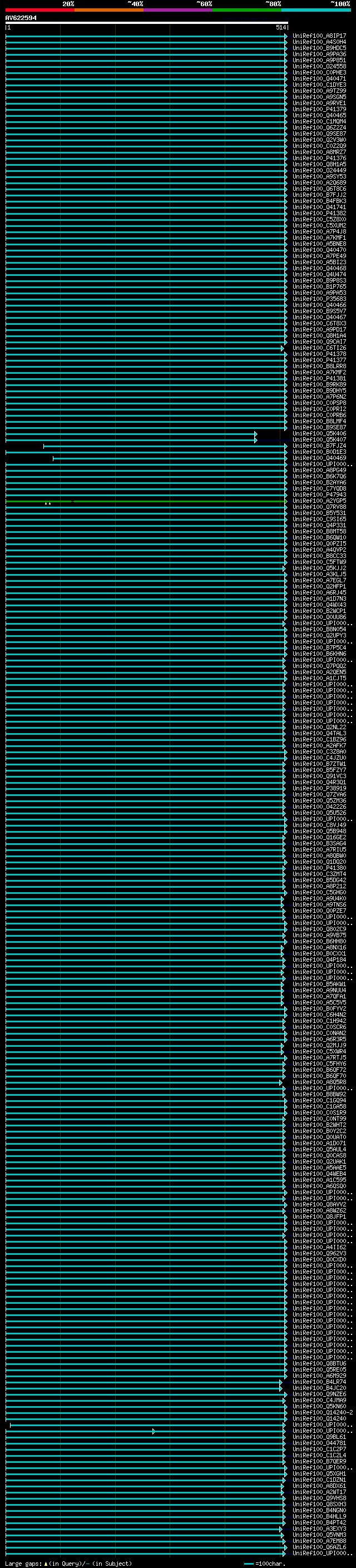Click hit label UniRef100_A8DX61
Viewport: 356px width, 1568px height.
point(319,1486)
